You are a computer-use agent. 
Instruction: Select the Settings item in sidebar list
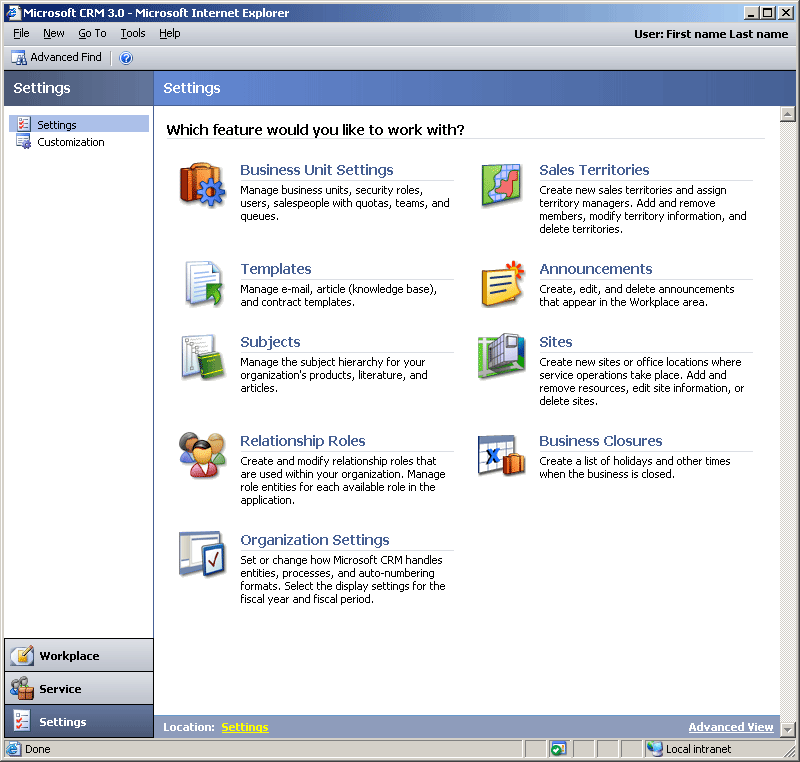tap(79, 124)
